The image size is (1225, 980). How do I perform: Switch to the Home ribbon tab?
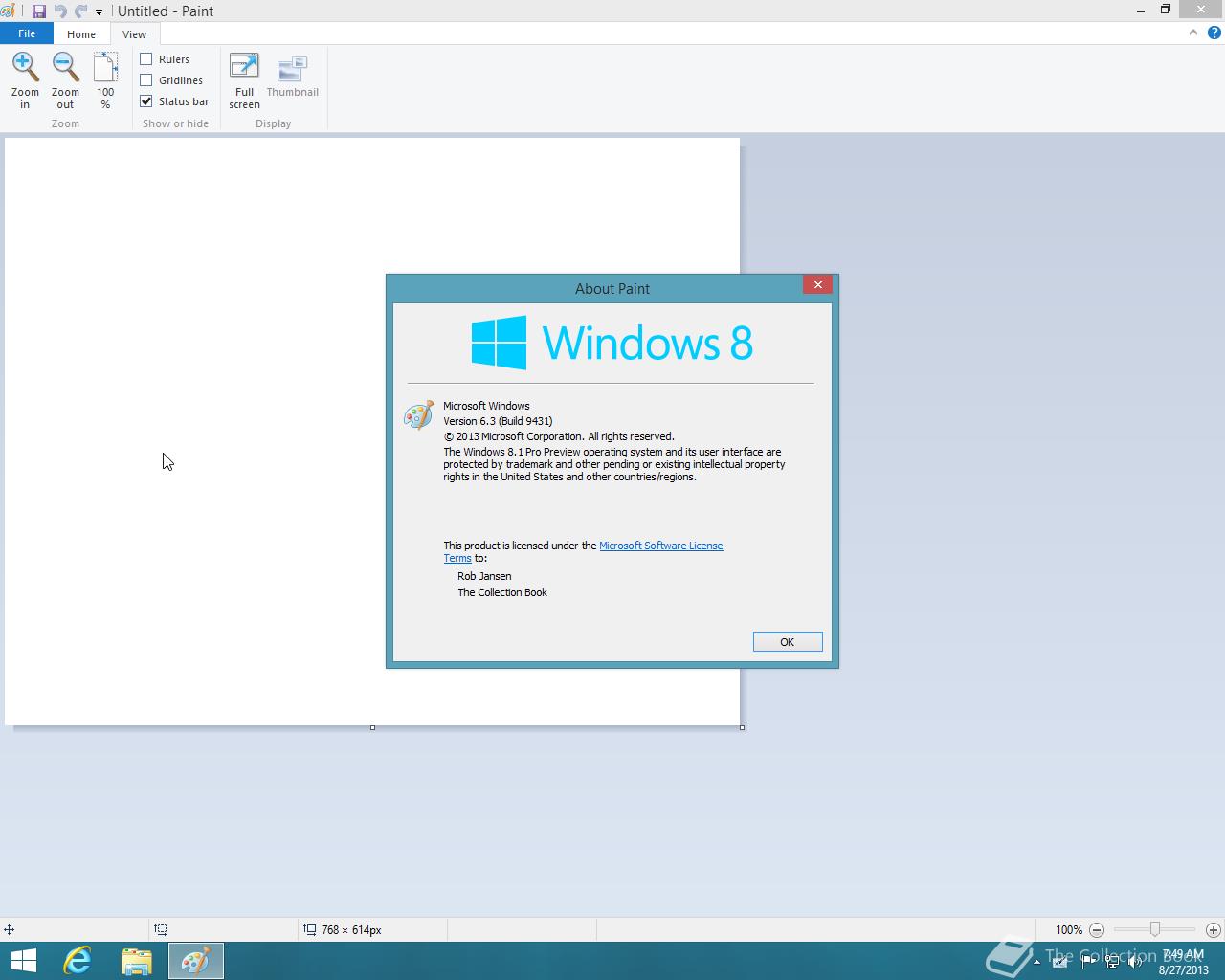[81, 33]
